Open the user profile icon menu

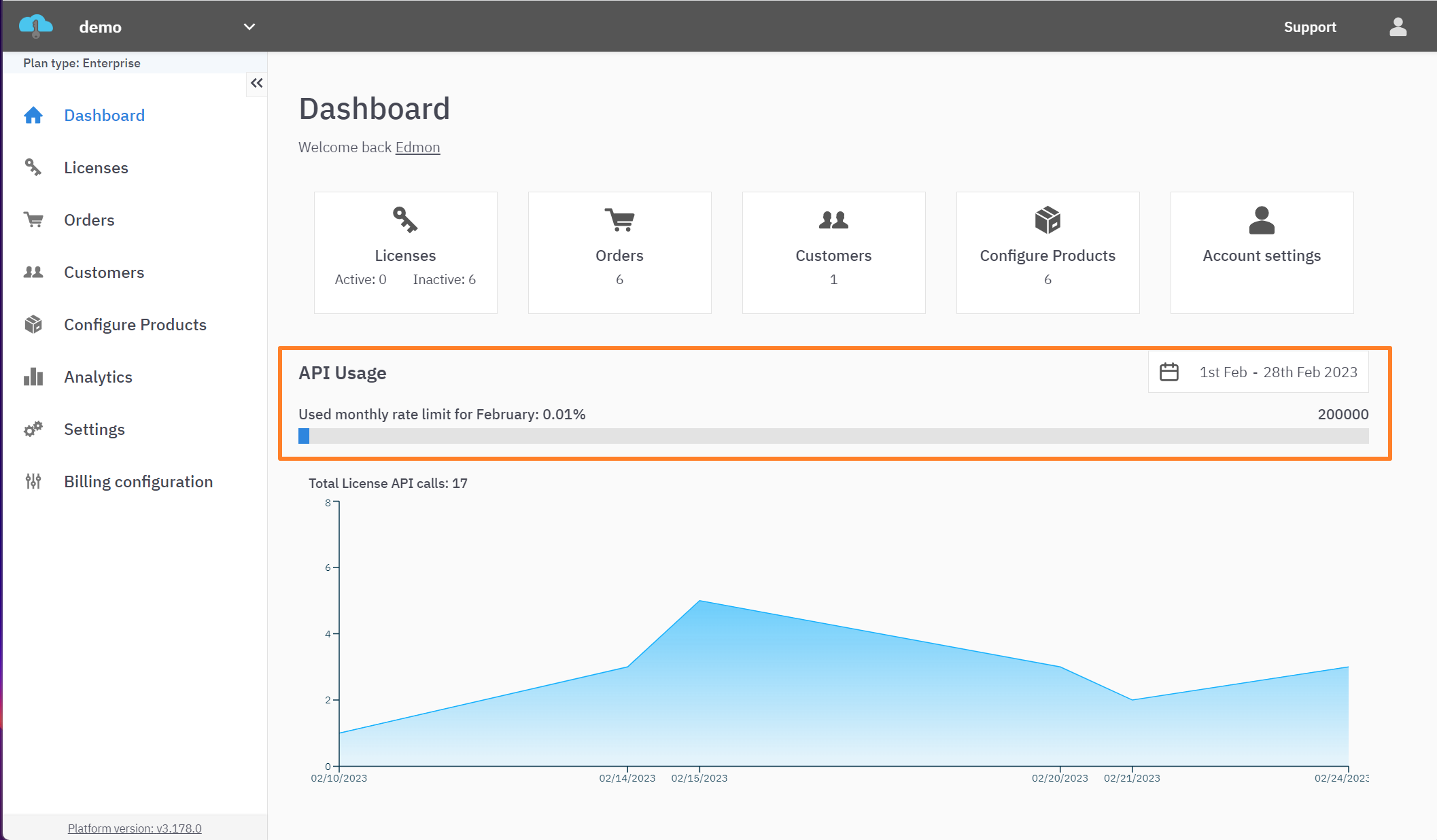click(x=1398, y=27)
